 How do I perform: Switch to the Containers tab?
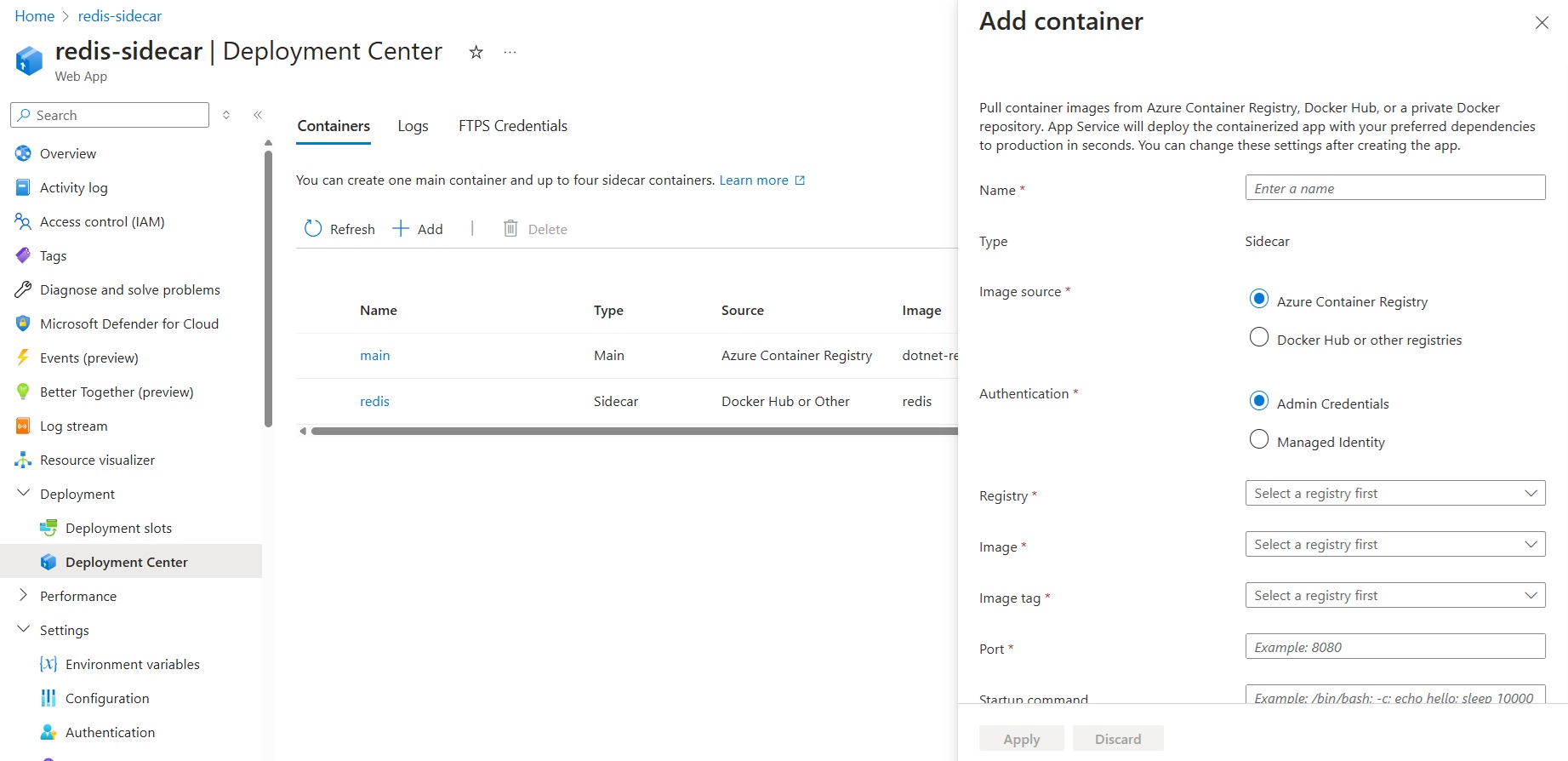click(x=334, y=126)
